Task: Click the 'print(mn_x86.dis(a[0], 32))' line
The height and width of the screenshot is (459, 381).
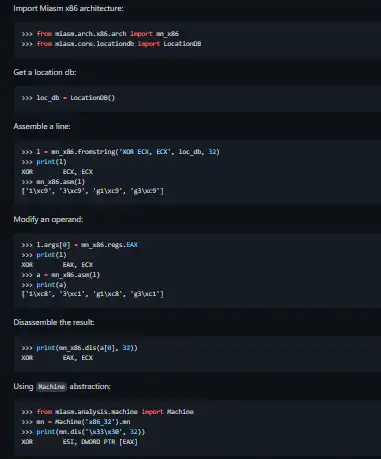Action: (79, 348)
